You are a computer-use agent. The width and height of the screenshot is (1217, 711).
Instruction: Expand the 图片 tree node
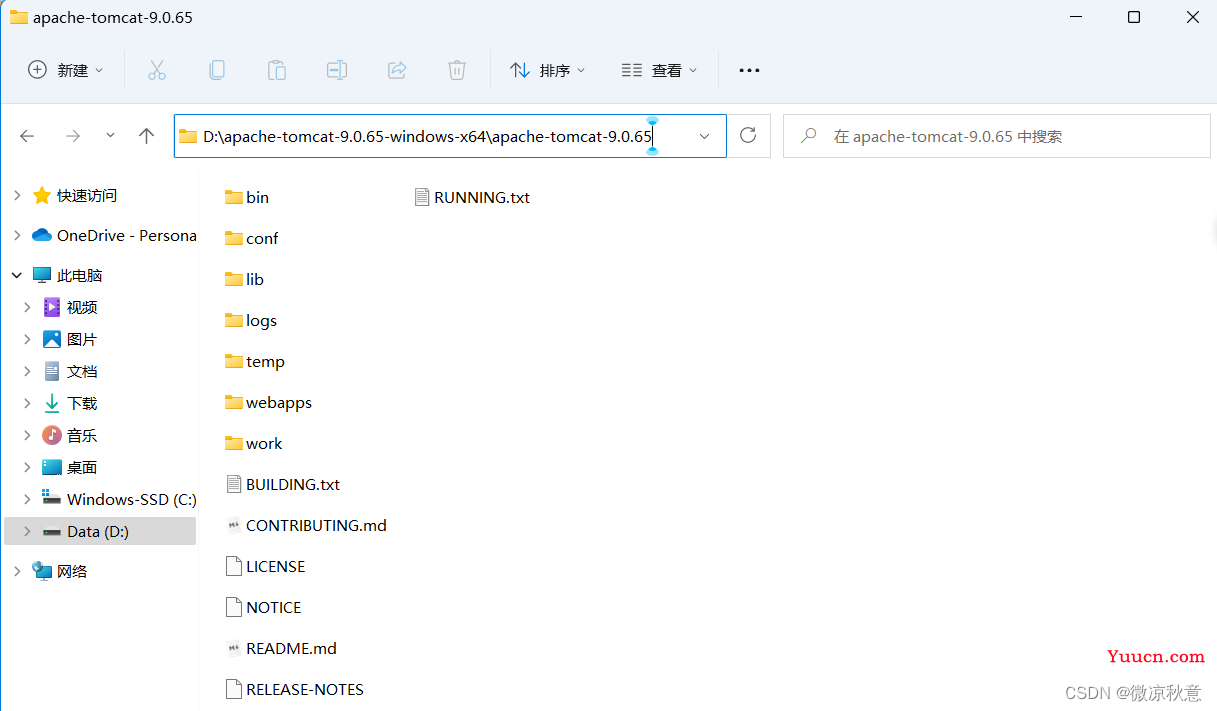coord(28,339)
